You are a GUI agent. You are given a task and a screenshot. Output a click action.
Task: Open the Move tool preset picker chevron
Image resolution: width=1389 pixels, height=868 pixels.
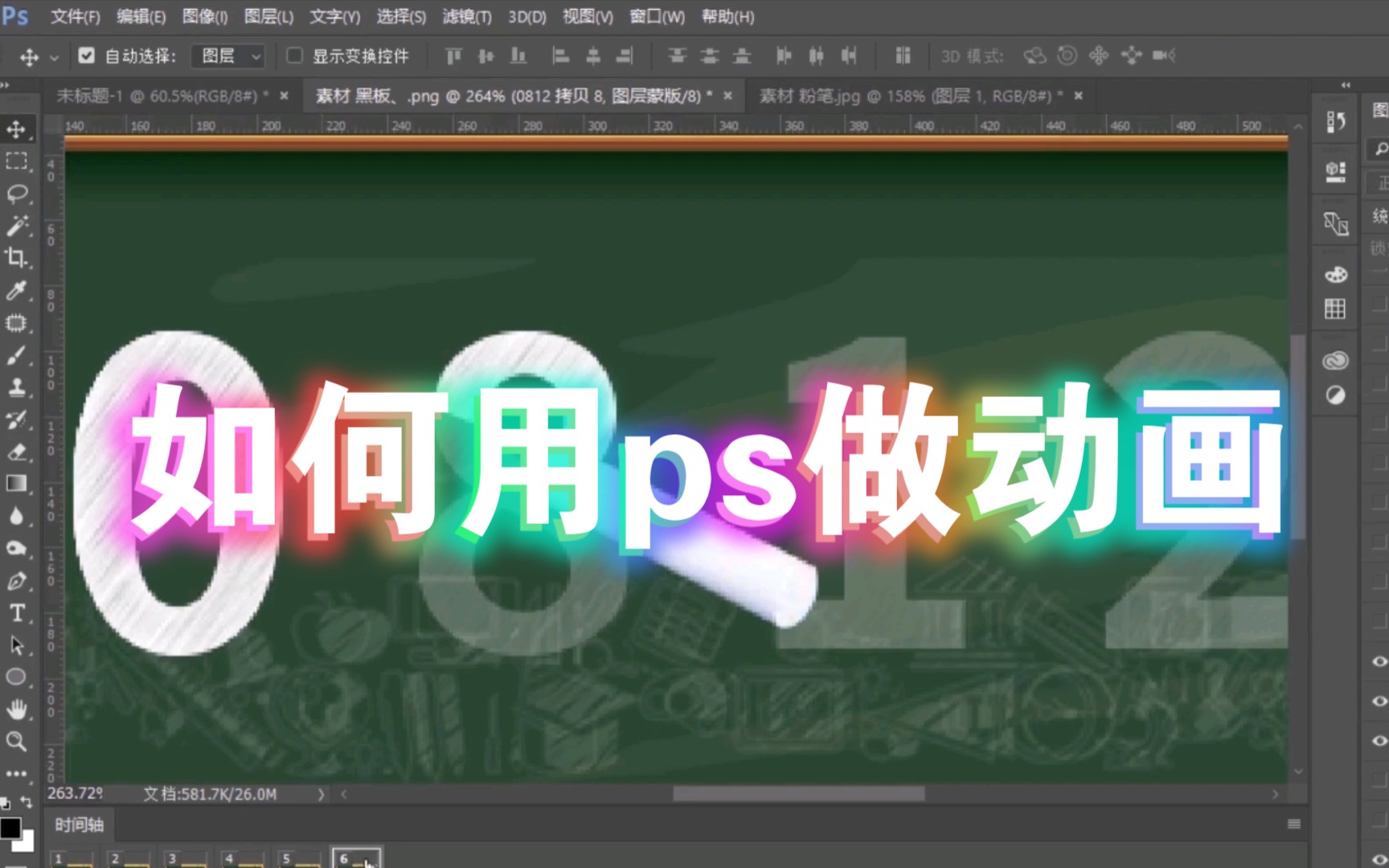tap(54, 57)
